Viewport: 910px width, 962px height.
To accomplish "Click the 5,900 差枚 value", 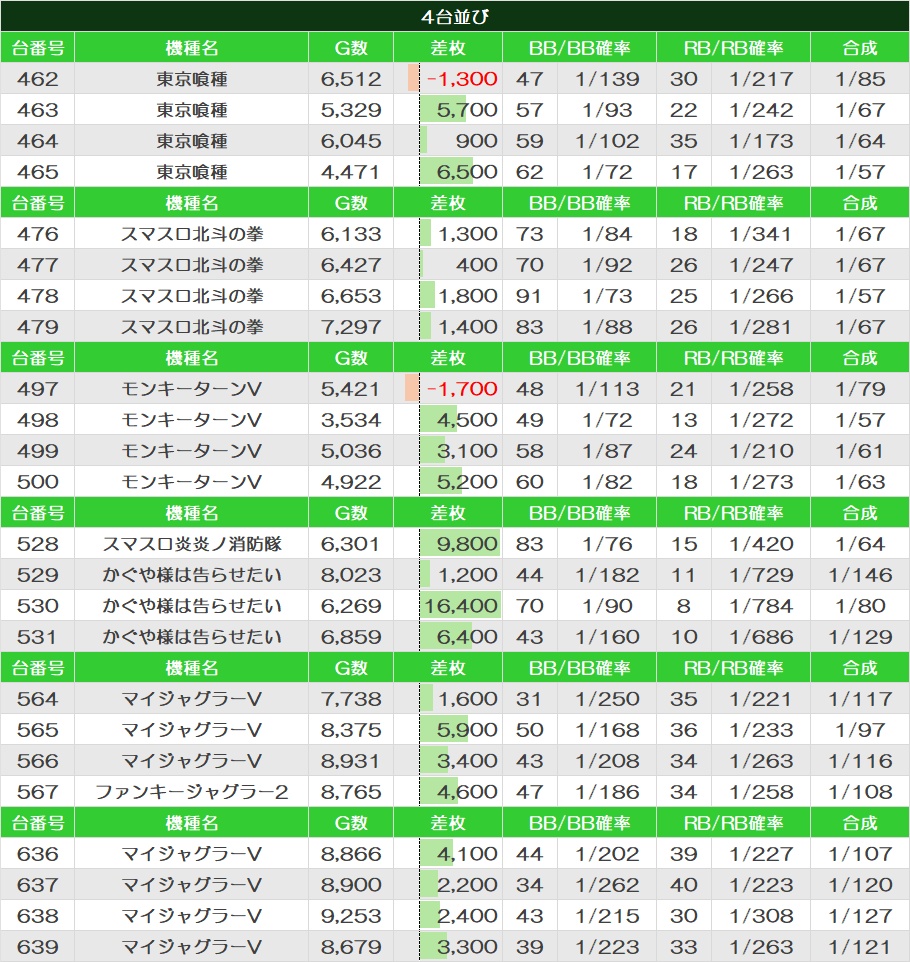I will click(466, 729).
